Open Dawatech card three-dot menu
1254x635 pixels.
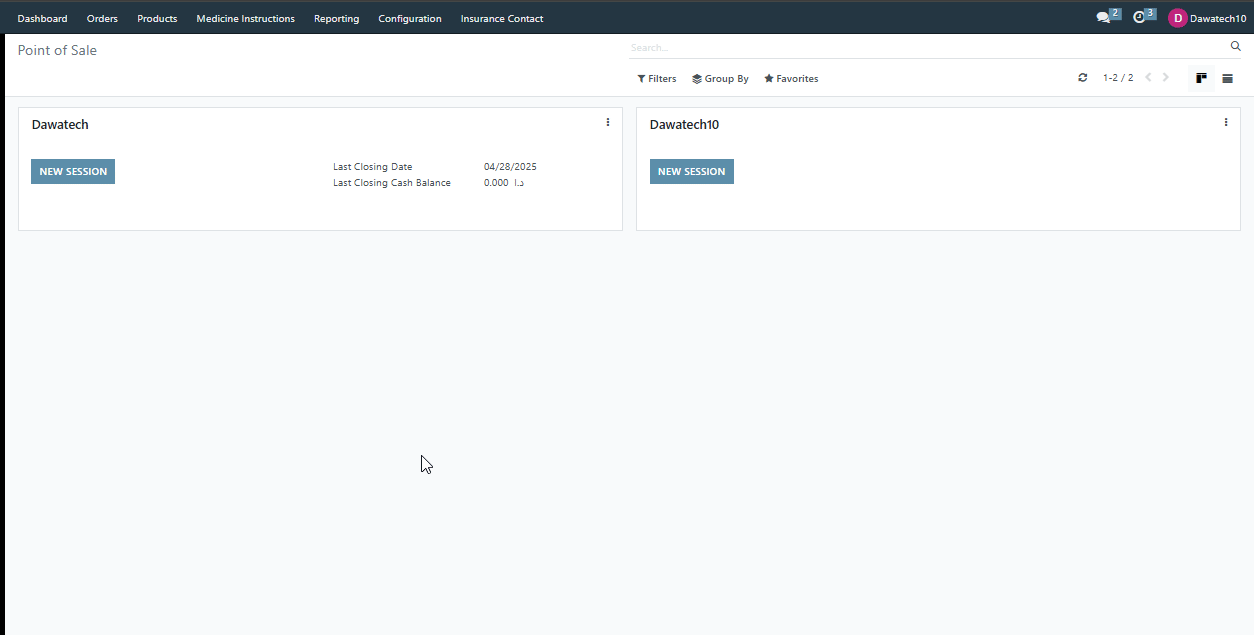608,122
